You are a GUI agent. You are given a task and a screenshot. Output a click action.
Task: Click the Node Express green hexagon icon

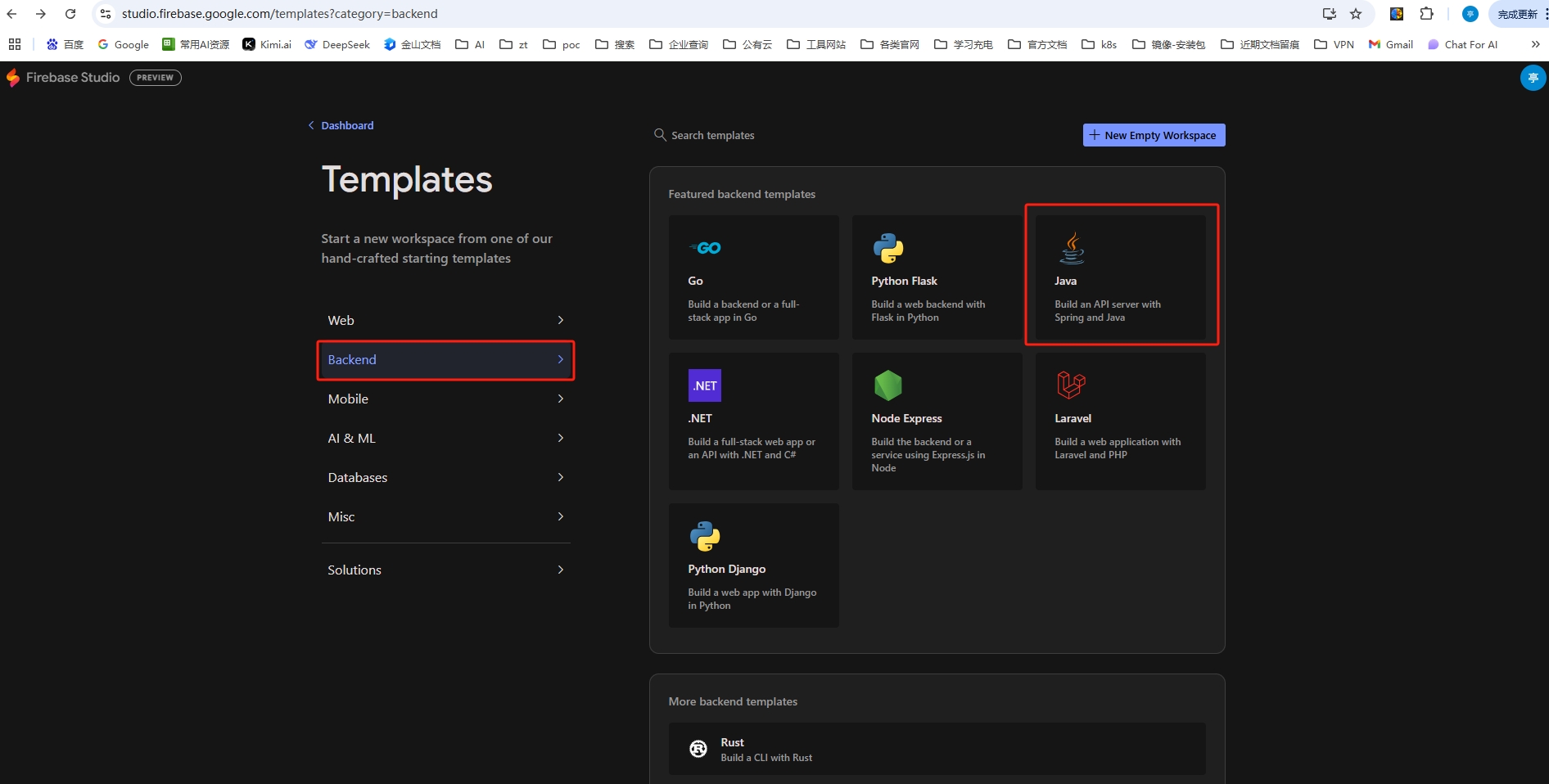[887, 385]
